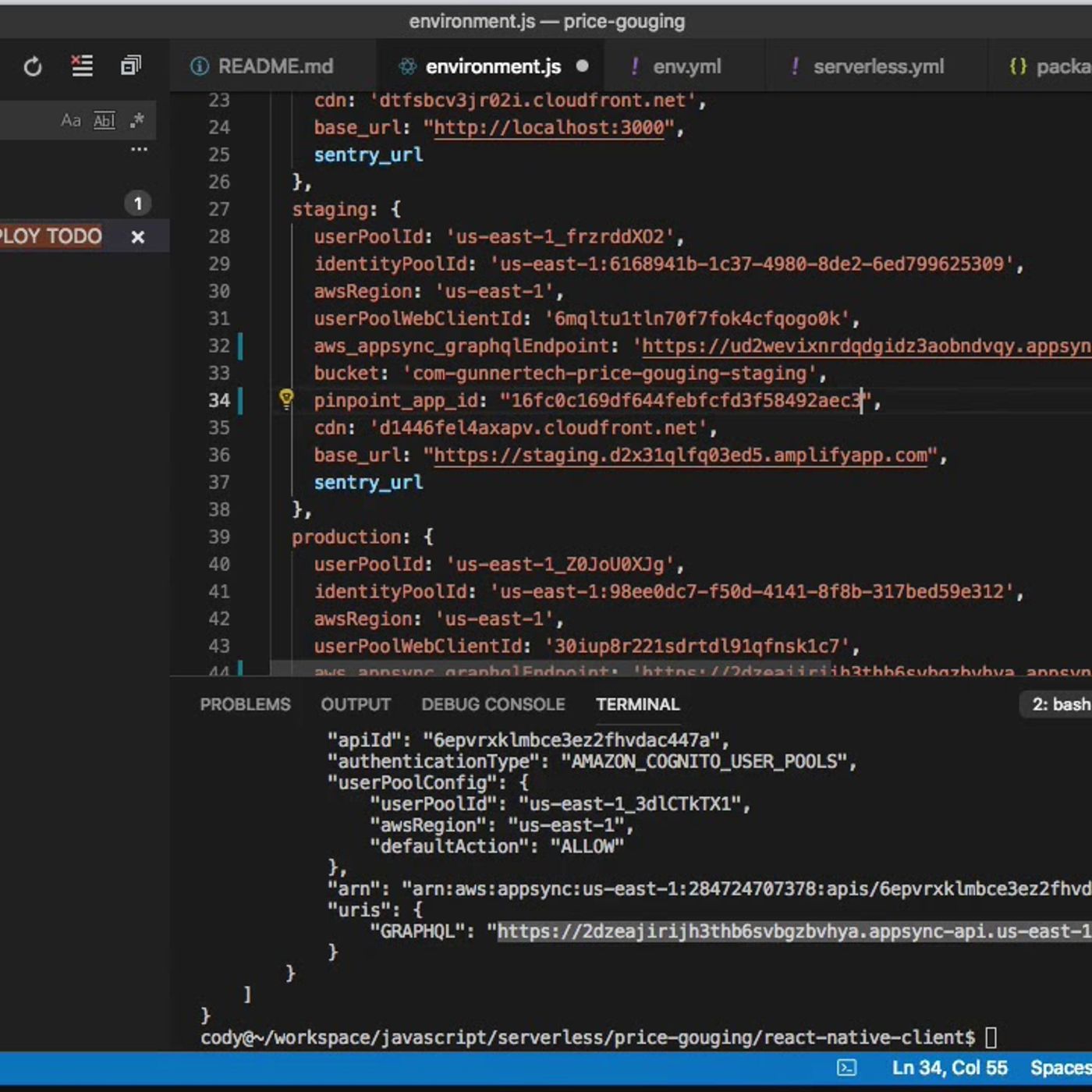Viewport: 1092px width, 1092px height.
Task: Open the serverless.yml editor tab
Action: click(877, 67)
